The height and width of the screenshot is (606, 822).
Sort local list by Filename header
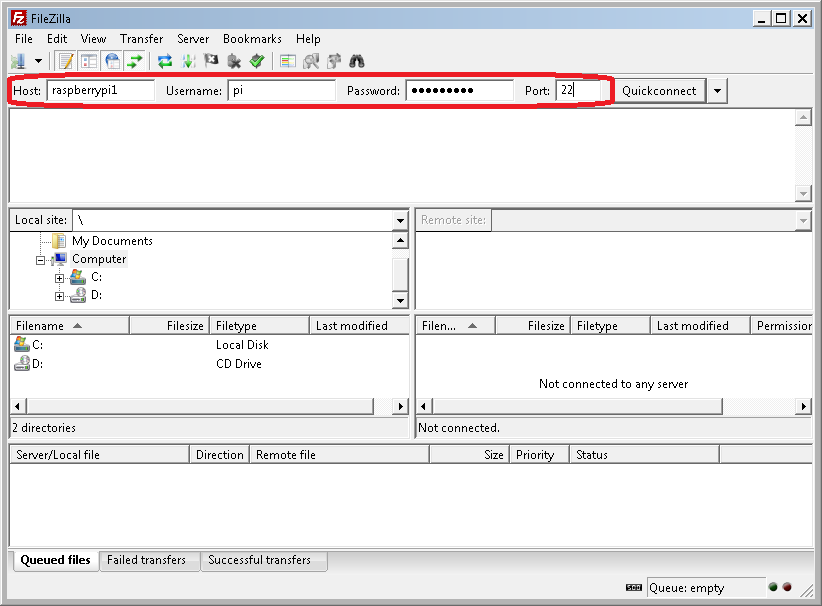click(x=69, y=326)
